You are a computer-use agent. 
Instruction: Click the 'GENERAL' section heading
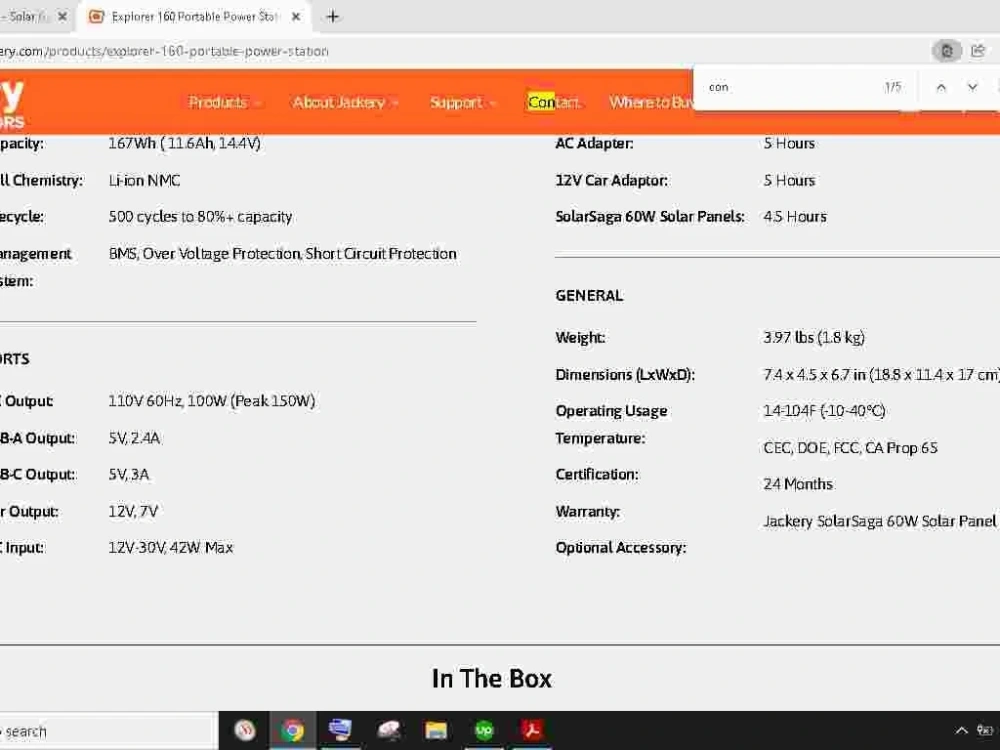589,296
